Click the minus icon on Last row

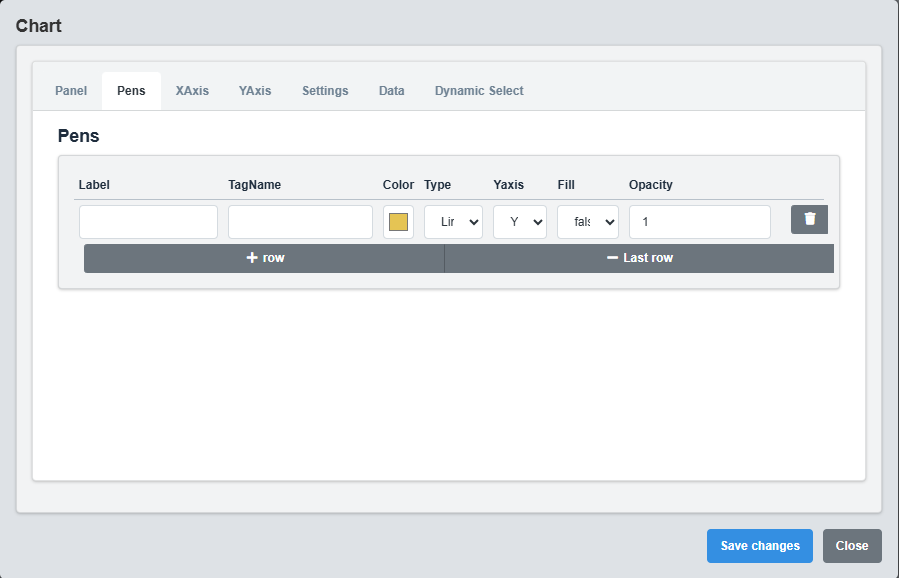[612, 258]
